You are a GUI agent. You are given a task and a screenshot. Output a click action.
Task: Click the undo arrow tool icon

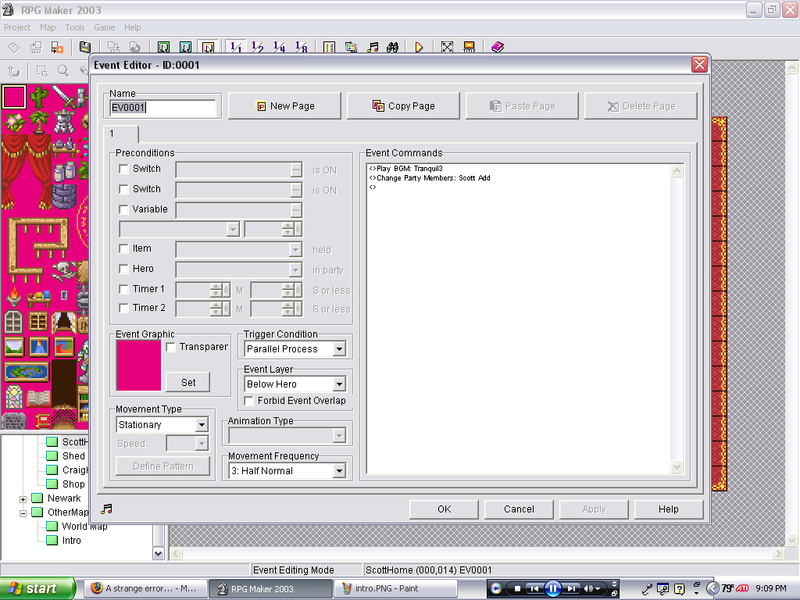(x=14, y=71)
